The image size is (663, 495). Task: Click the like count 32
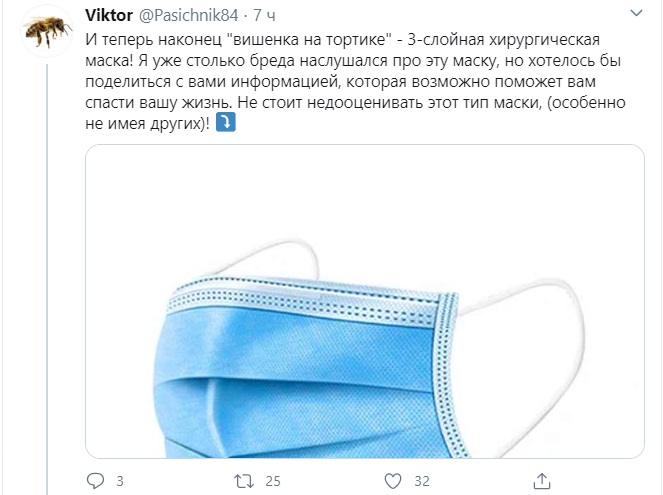pos(422,481)
